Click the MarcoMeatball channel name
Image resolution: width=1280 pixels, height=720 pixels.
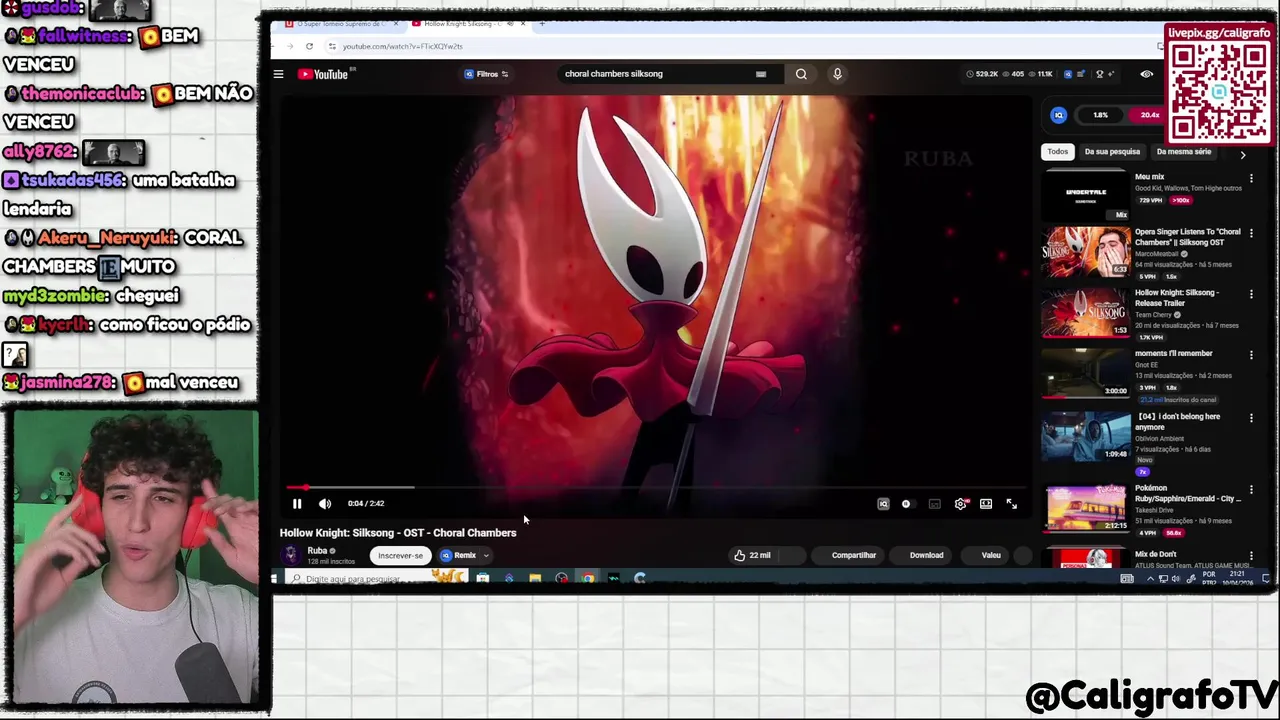1157,254
